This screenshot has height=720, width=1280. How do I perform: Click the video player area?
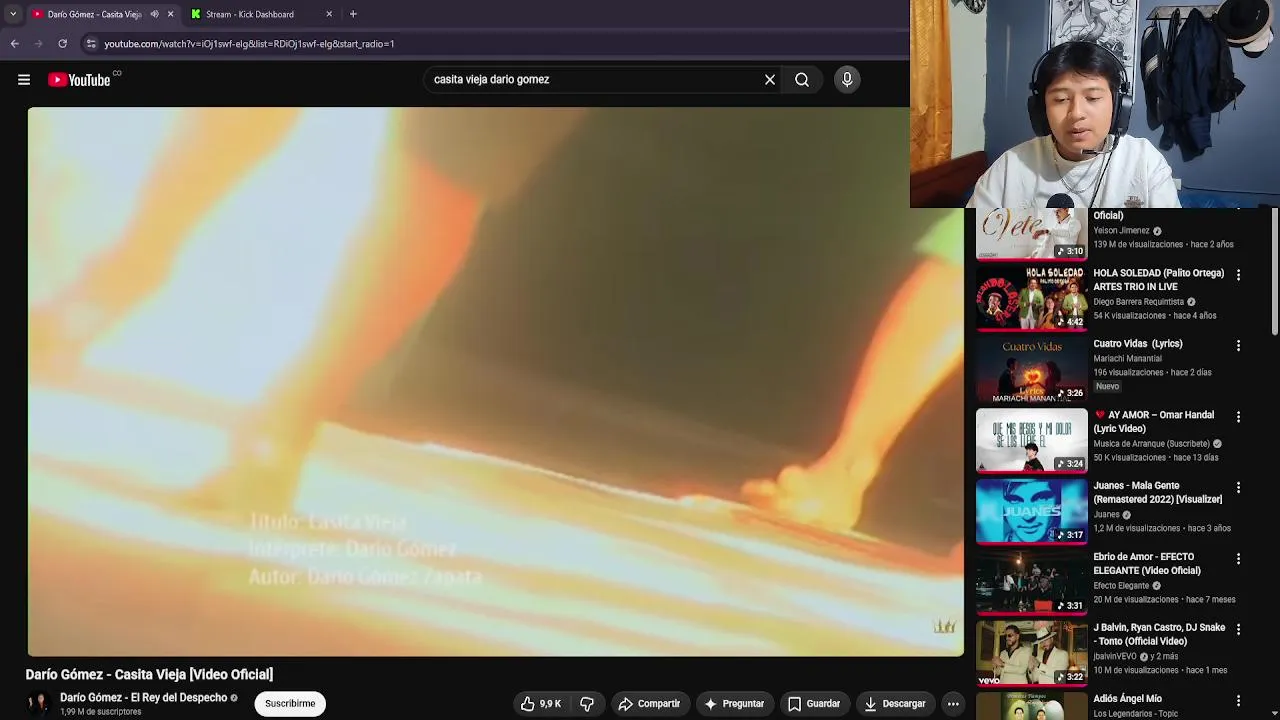(x=496, y=382)
